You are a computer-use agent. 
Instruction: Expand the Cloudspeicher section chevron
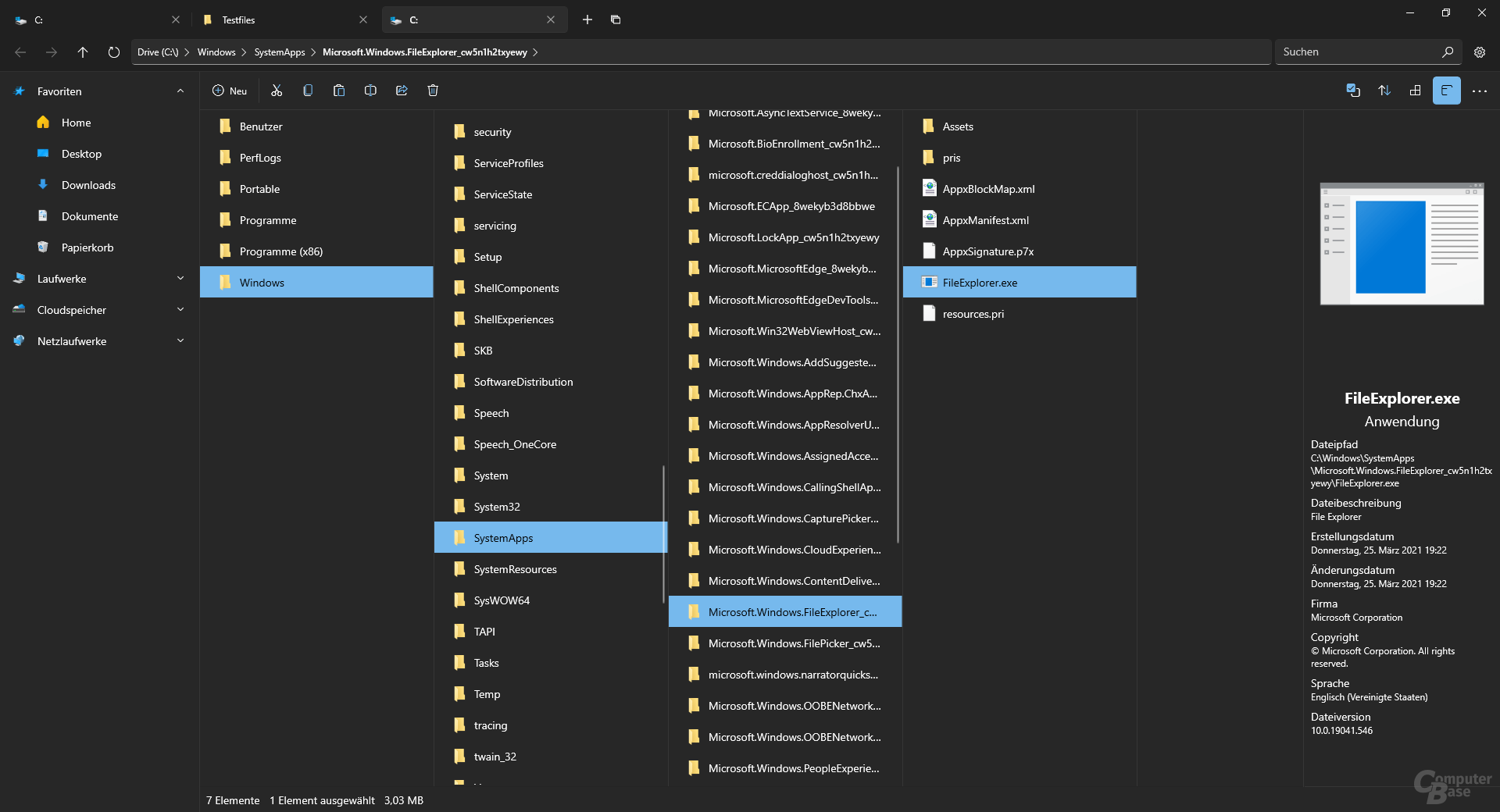180,310
